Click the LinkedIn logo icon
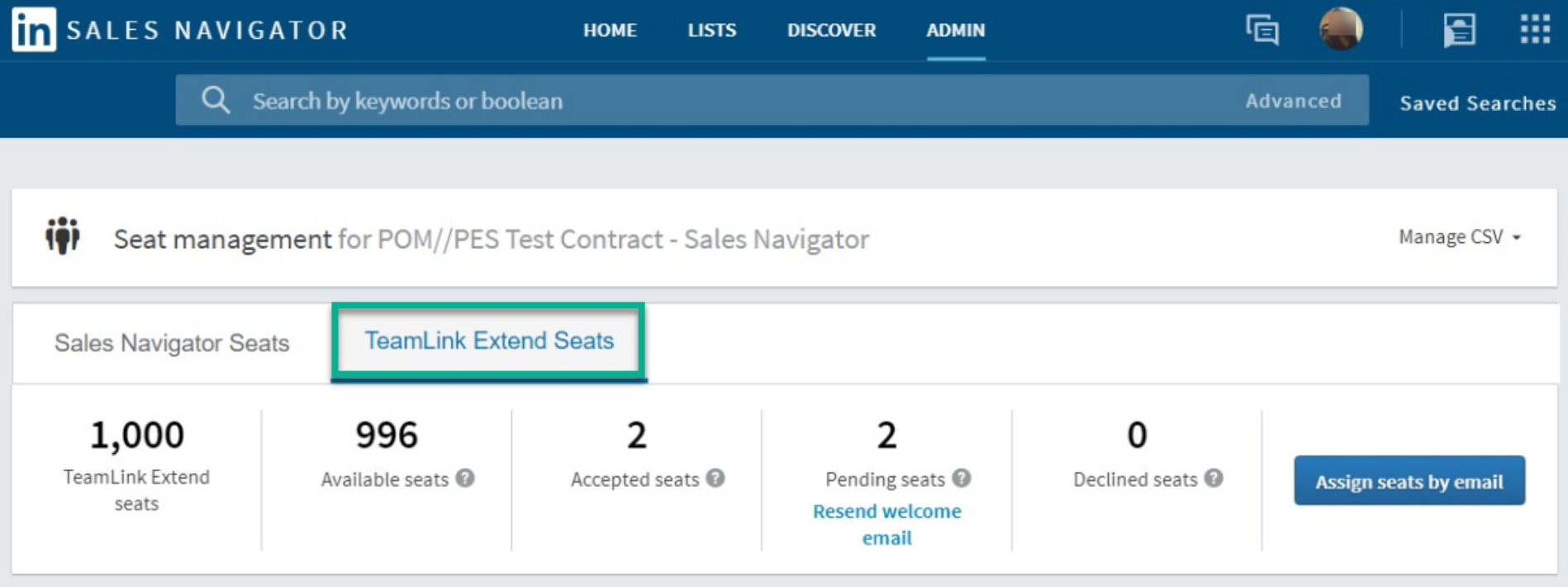This screenshot has height=587, width=1568. coord(34,30)
